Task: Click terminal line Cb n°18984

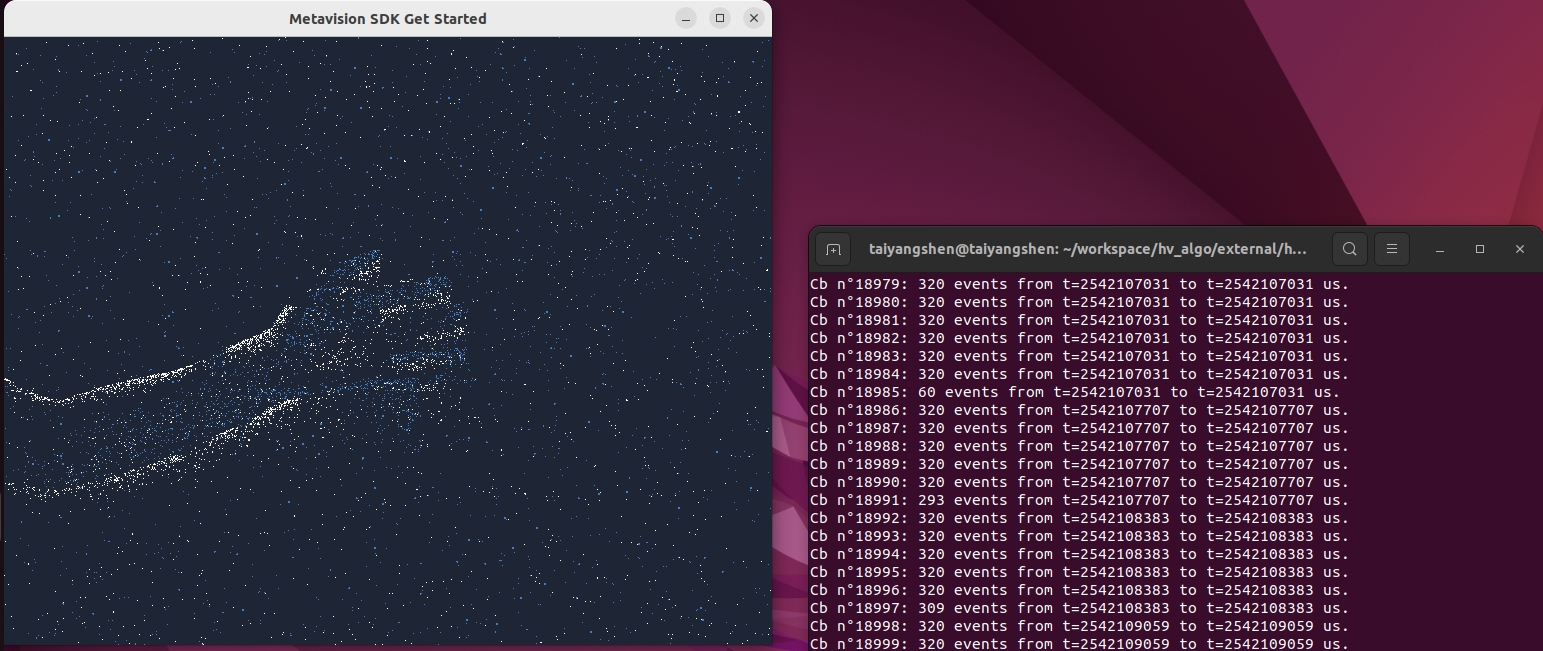Action: tap(1079, 374)
